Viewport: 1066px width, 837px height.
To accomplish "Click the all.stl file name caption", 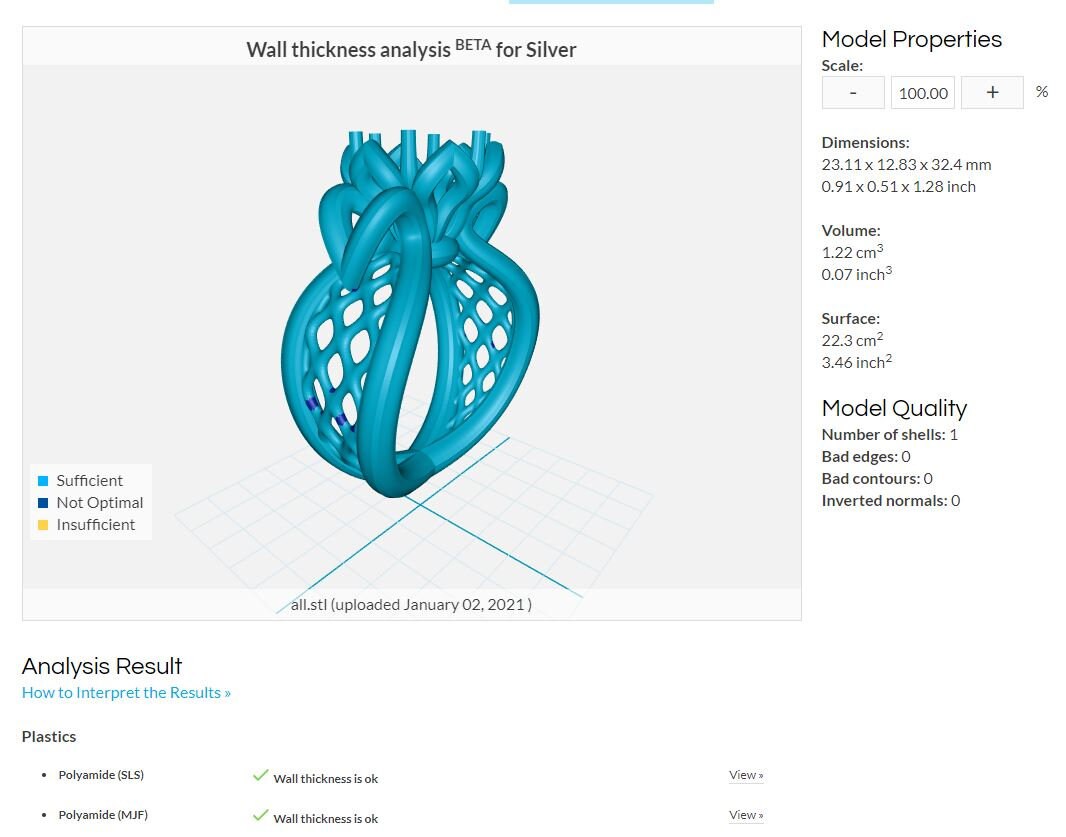I will point(411,604).
